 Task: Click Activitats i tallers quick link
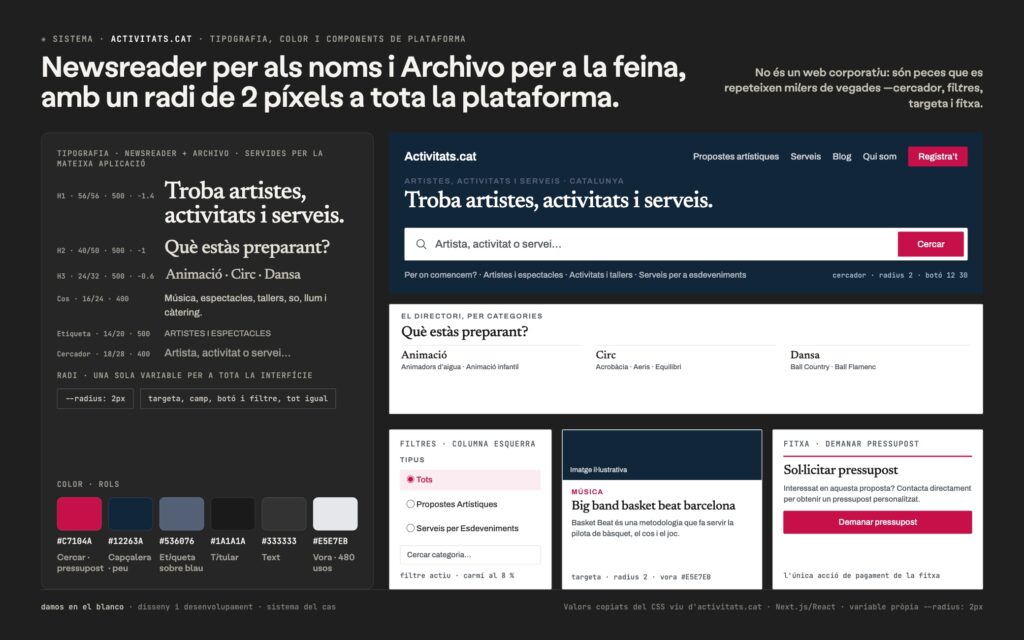pos(601,275)
